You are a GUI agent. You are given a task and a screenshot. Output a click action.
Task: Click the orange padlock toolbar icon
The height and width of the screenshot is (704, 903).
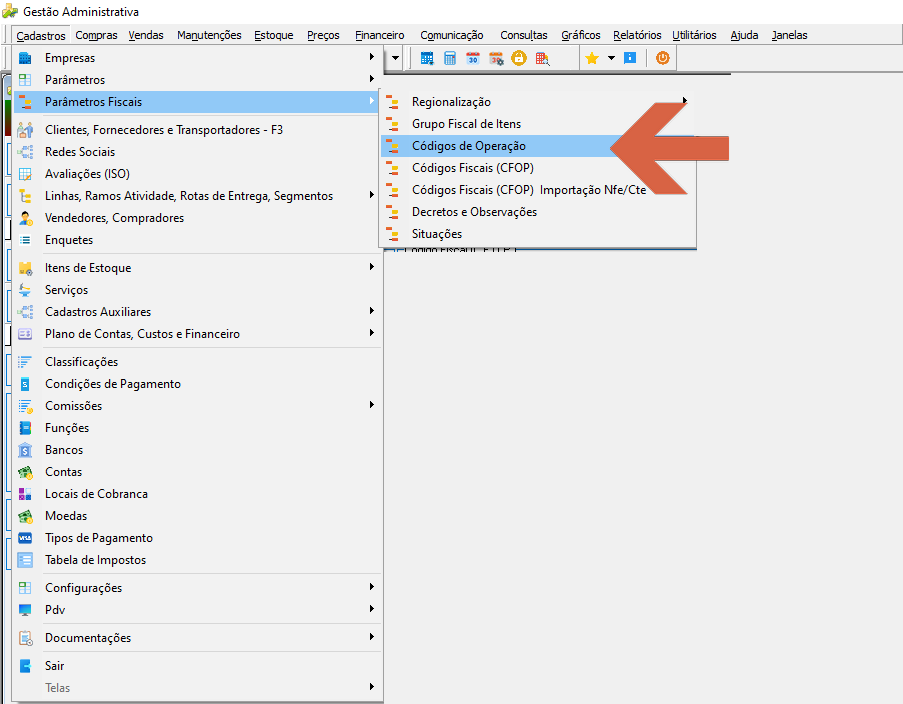tap(519, 58)
